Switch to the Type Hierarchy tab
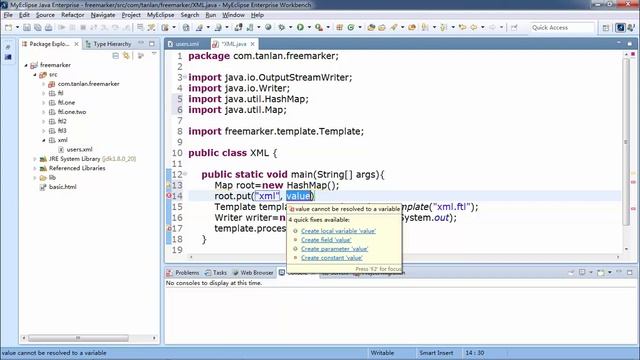This screenshot has width=640, height=360. click(x=109, y=44)
